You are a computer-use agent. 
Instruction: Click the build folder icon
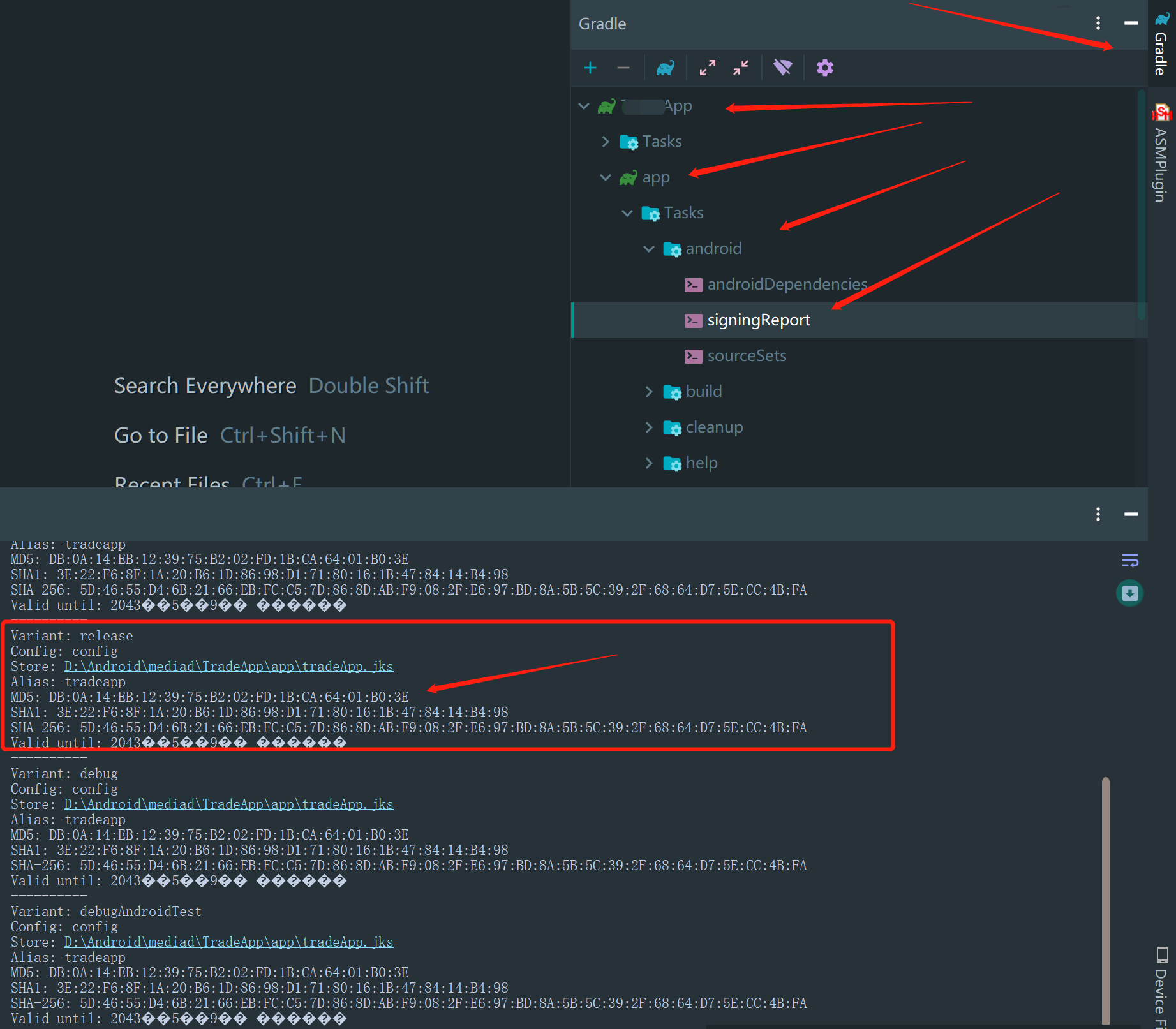click(x=673, y=392)
